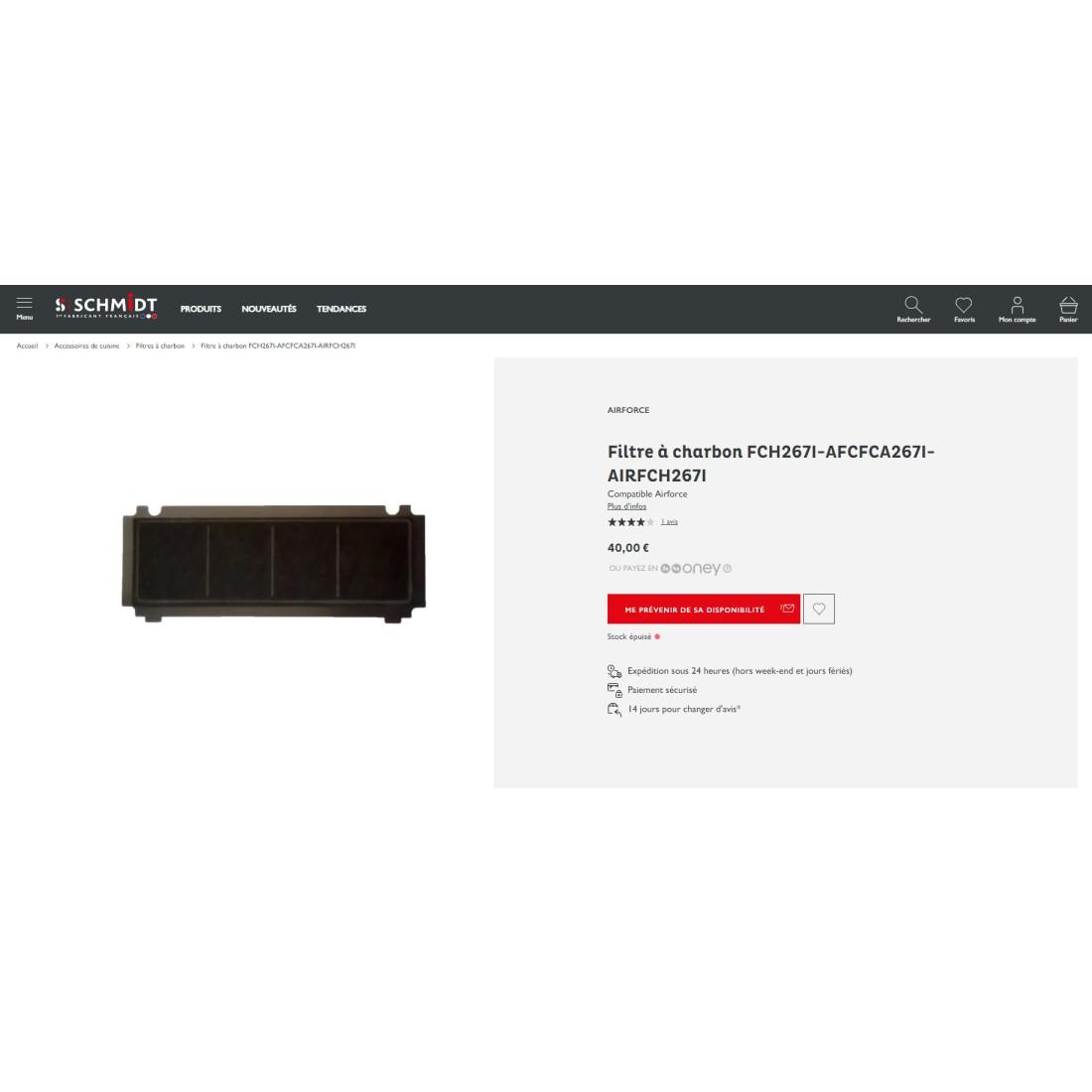The height and width of the screenshot is (1092, 1092).
Task: Open the Panier basket icon
Action: click(1068, 309)
